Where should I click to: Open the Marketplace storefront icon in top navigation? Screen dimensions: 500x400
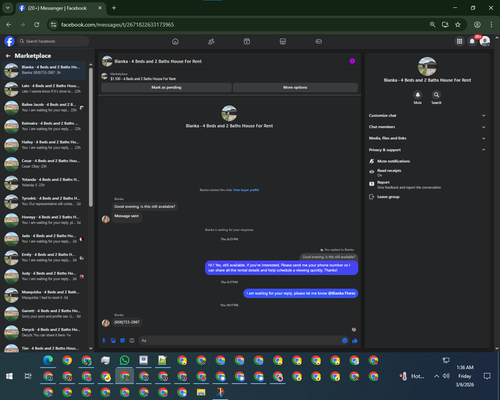coord(283,41)
